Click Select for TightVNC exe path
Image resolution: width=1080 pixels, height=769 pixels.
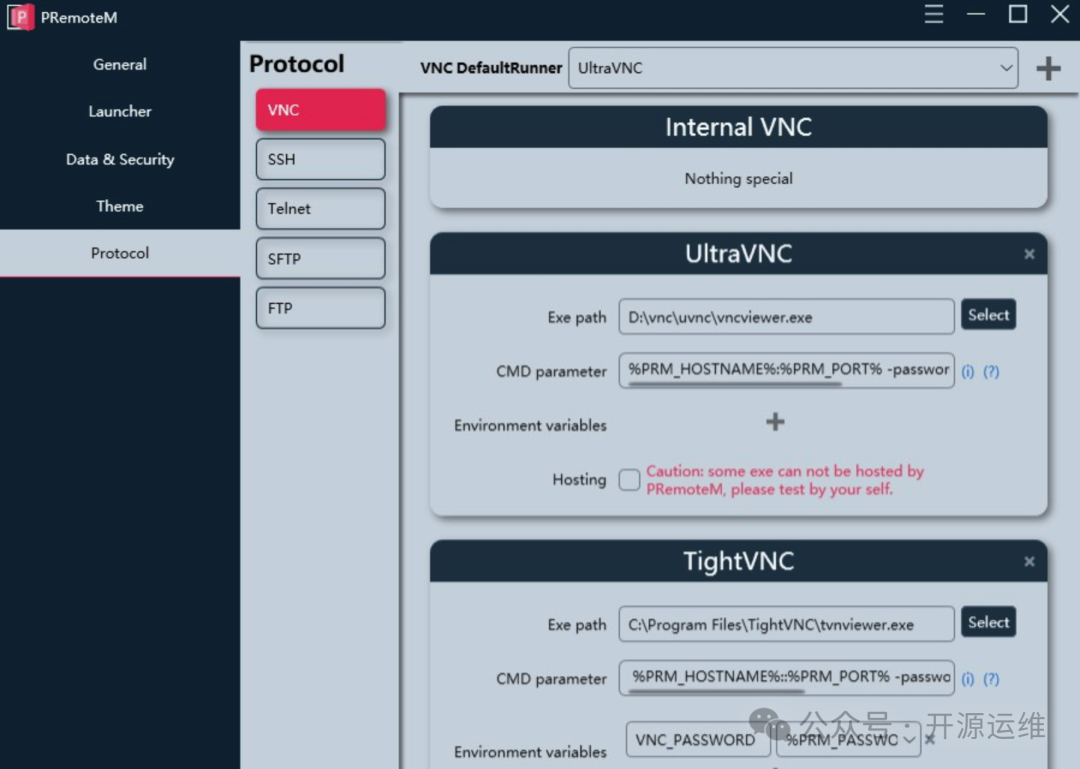988,622
